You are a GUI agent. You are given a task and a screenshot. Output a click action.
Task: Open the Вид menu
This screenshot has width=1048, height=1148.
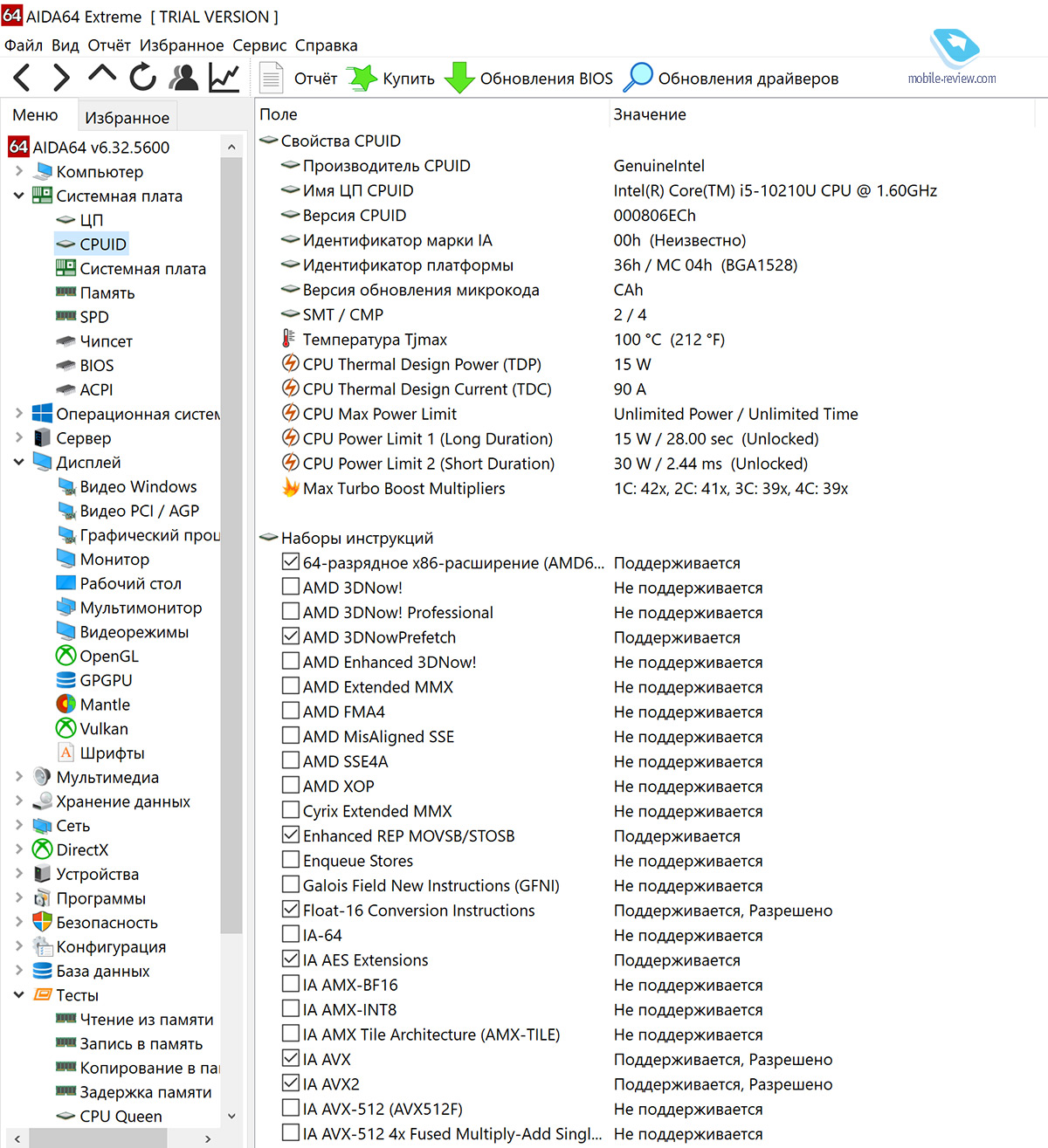click(65, 45)
